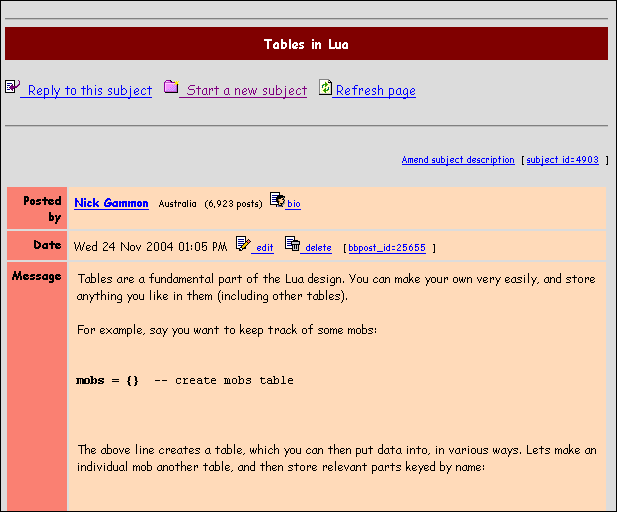
Task: Open the bbpost_id=25655 link
Action: (x=387, y=248)
